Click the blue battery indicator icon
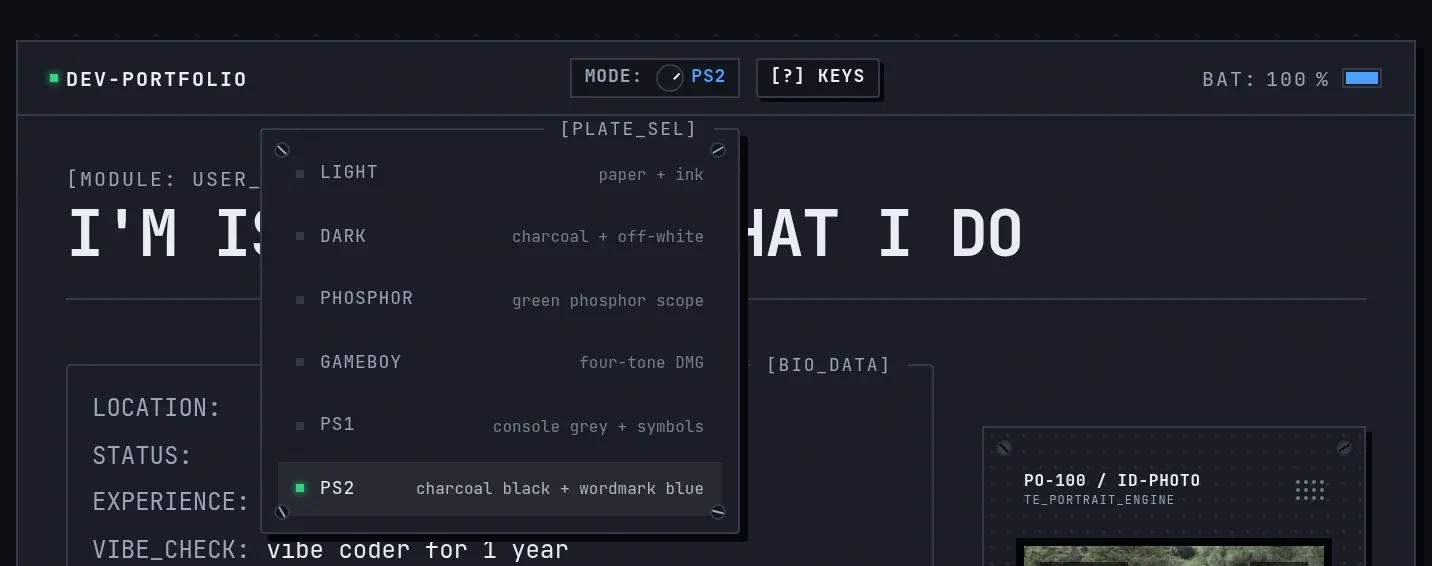The height and width of the screenshot is (566, 1432). click(x=1362, y=78)
